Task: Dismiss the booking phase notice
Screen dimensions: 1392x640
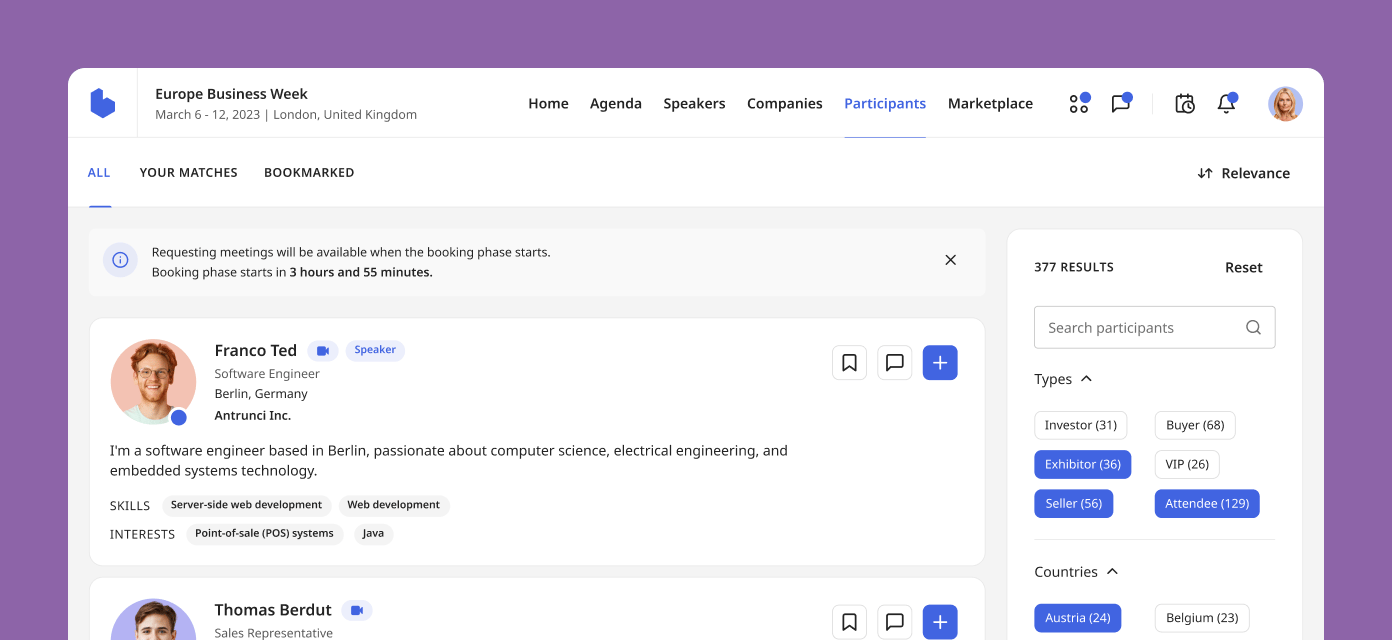Action: pyautogui.click(x=951, y=260)
